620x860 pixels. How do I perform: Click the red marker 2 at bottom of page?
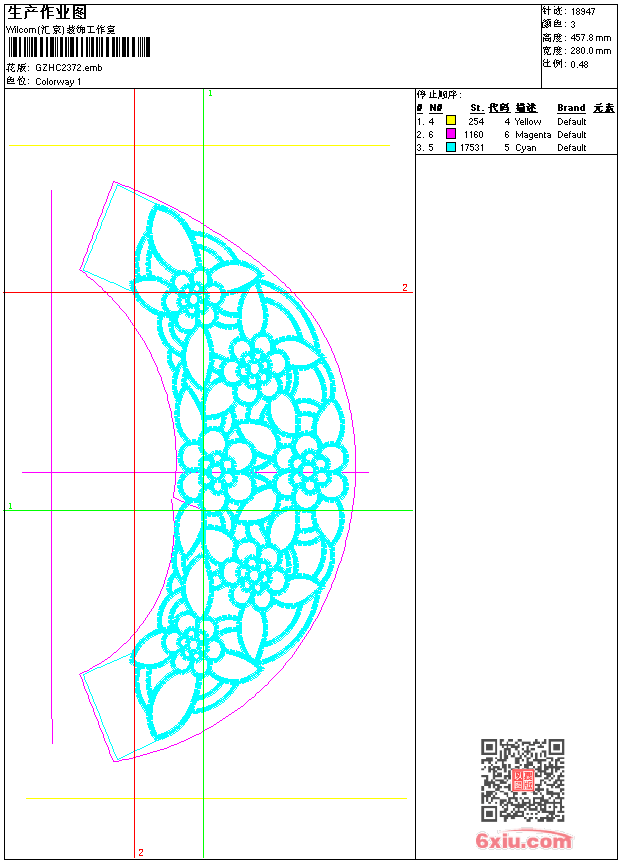[141, 852]
